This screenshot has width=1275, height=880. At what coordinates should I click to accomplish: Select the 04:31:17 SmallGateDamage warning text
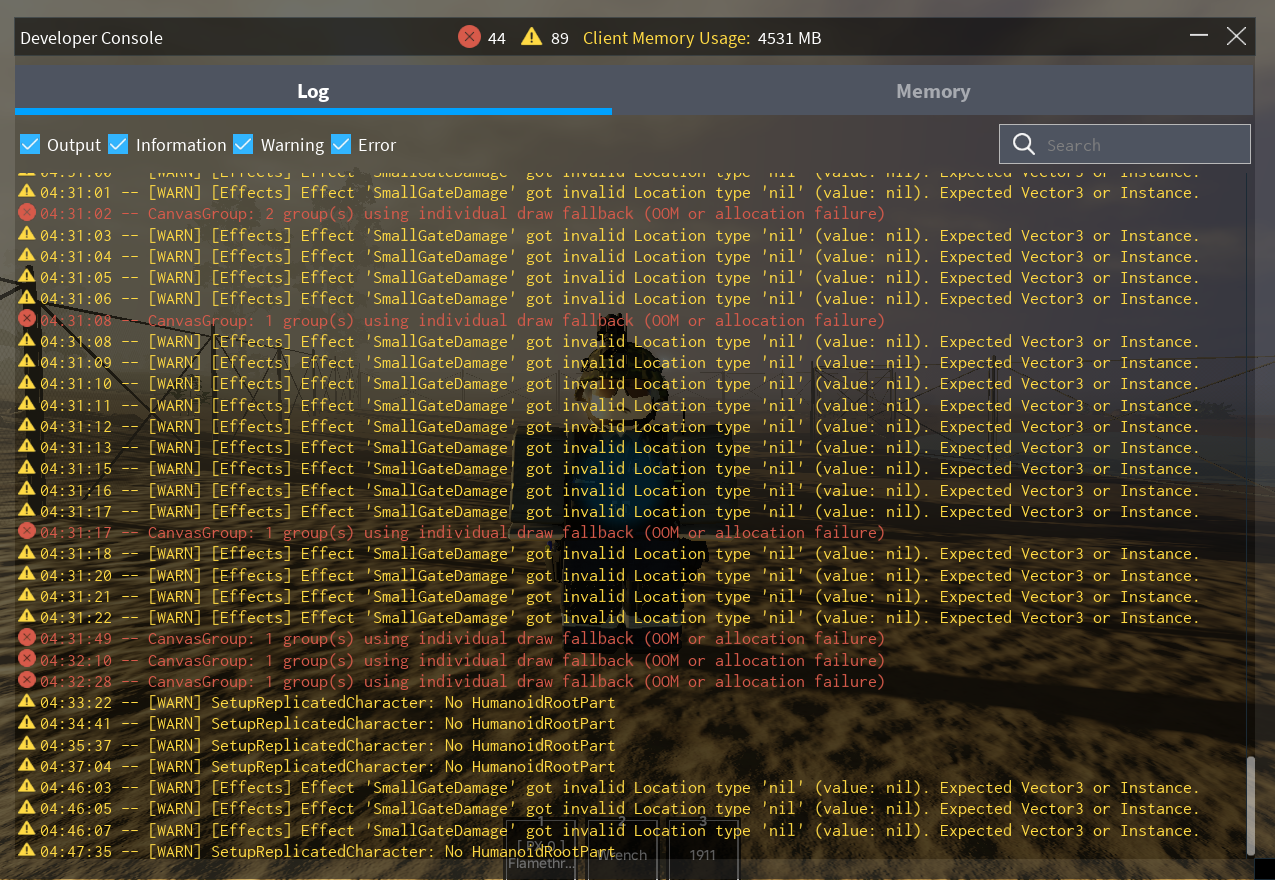(x=620, y=511)
